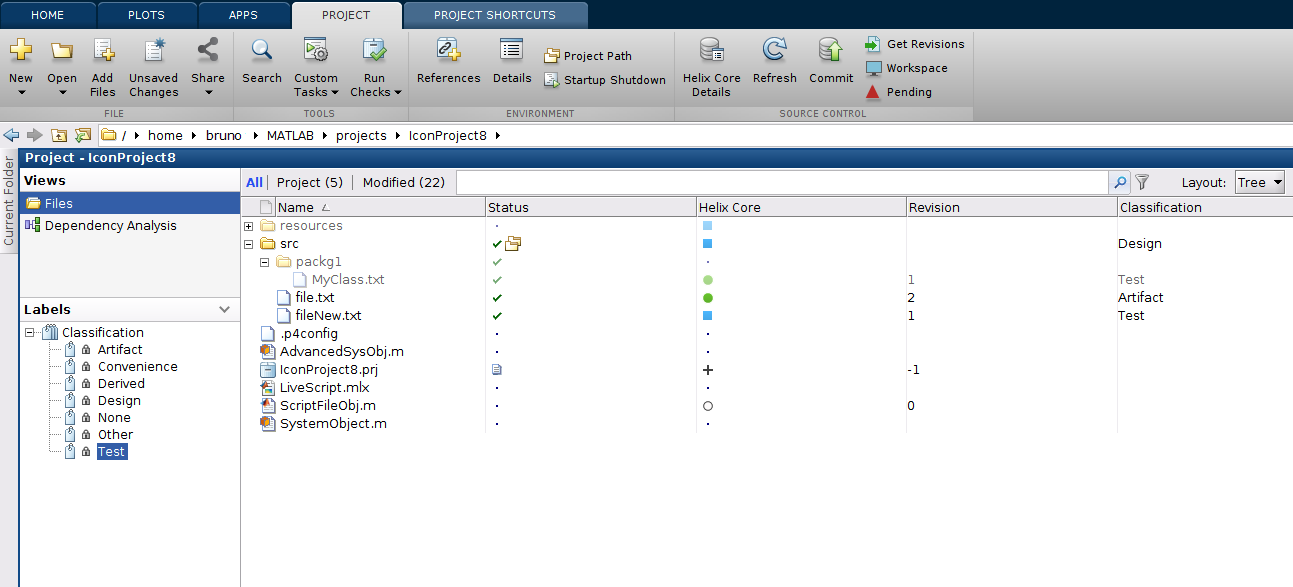The height and width of the screenshot is (587, 1293).
Task: Open the PROJECT SHORTCUTS tab
Action: click(x=494, y=15)
